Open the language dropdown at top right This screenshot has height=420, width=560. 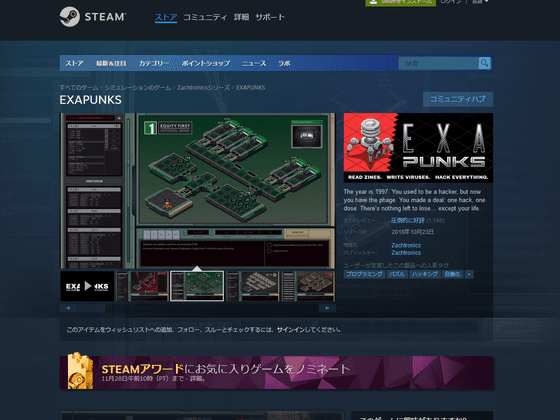tap(480, 2)
